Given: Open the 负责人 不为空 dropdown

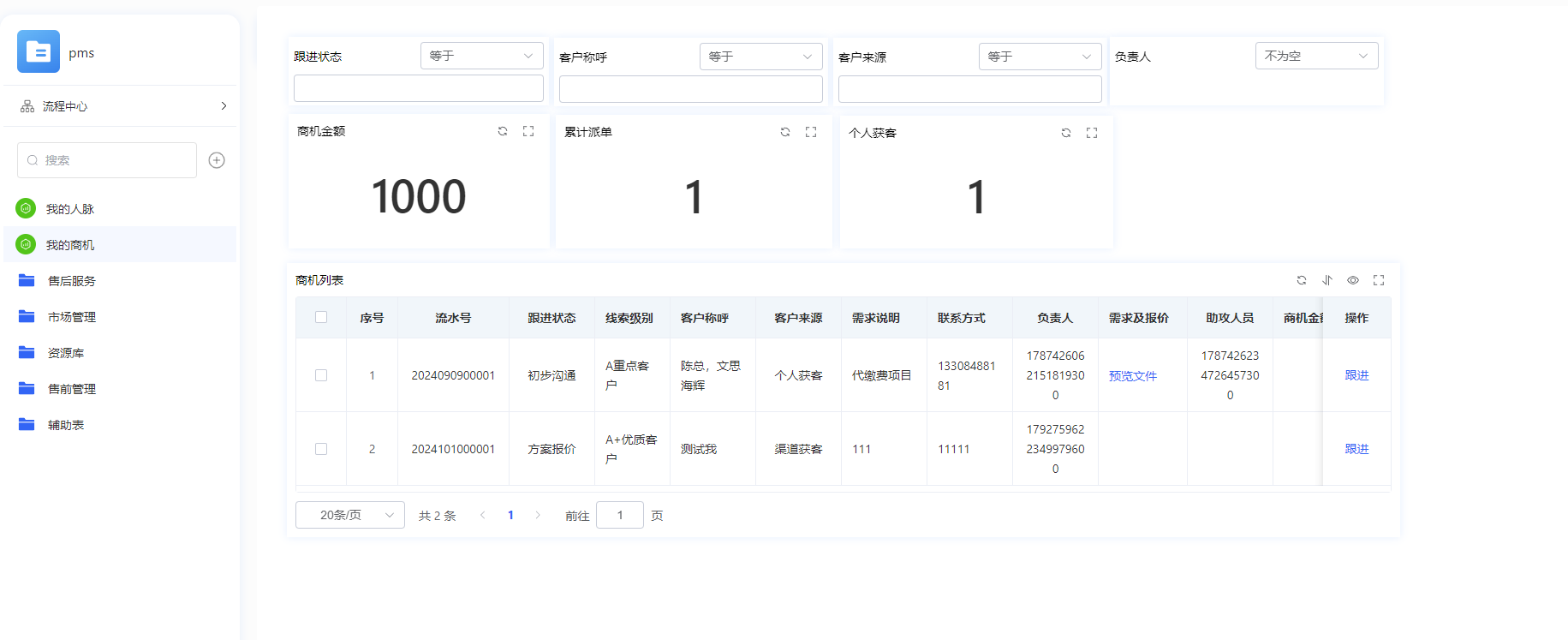Looking at the screenshot, I should (x=1316, y=56).
